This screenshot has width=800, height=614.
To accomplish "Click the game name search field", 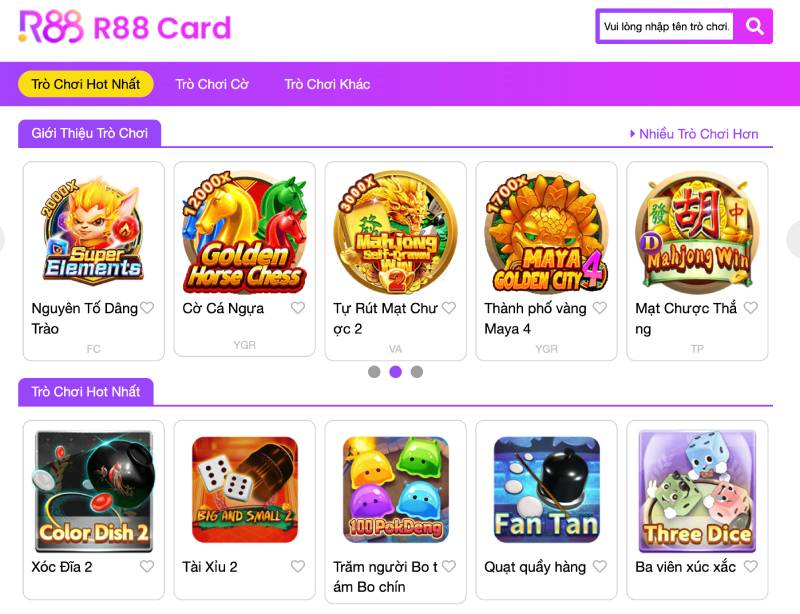I will tap(666, 26).
